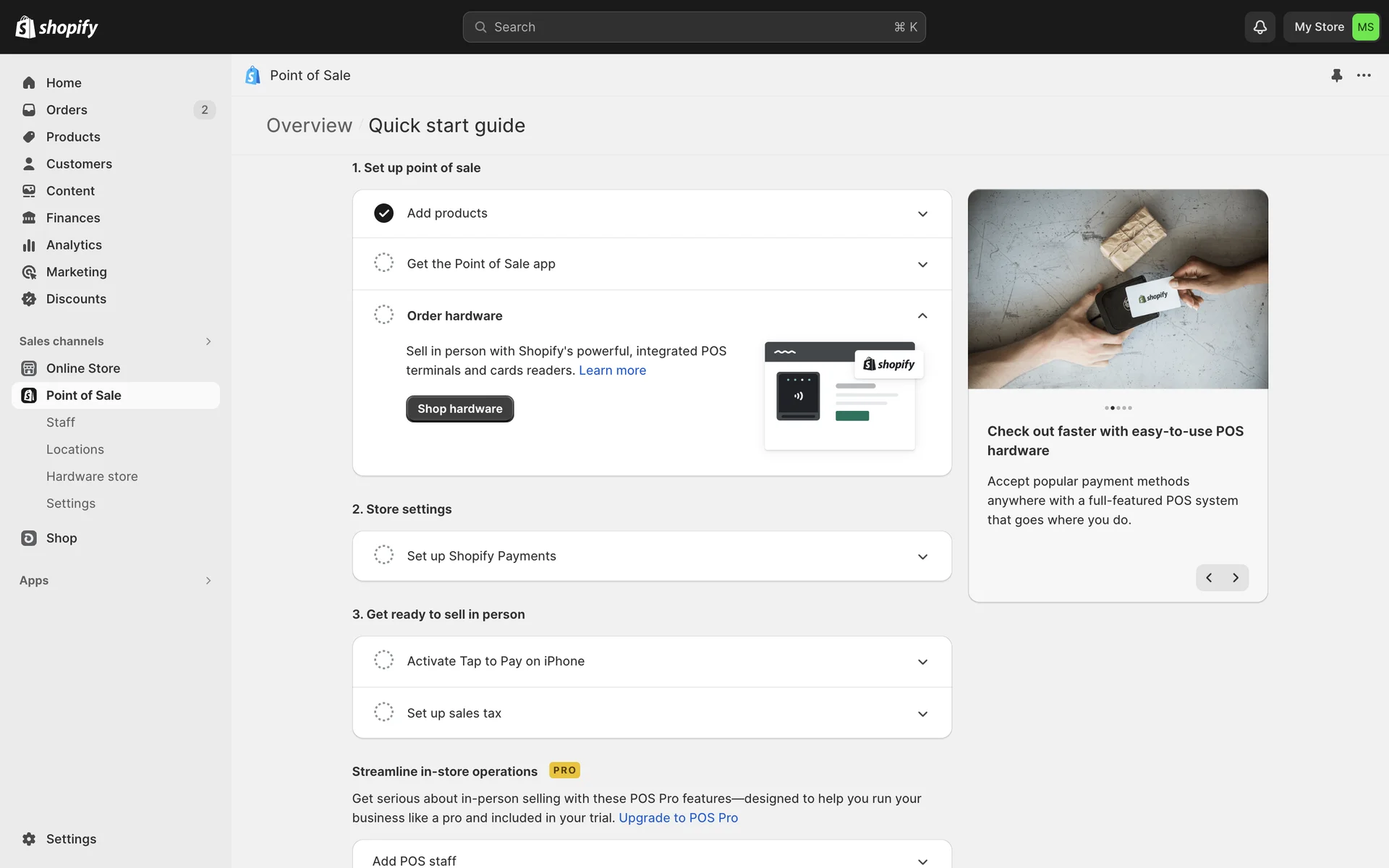Expand the Sales channels sidebar section
This screenshot has height=868, width=1389.
208,341
